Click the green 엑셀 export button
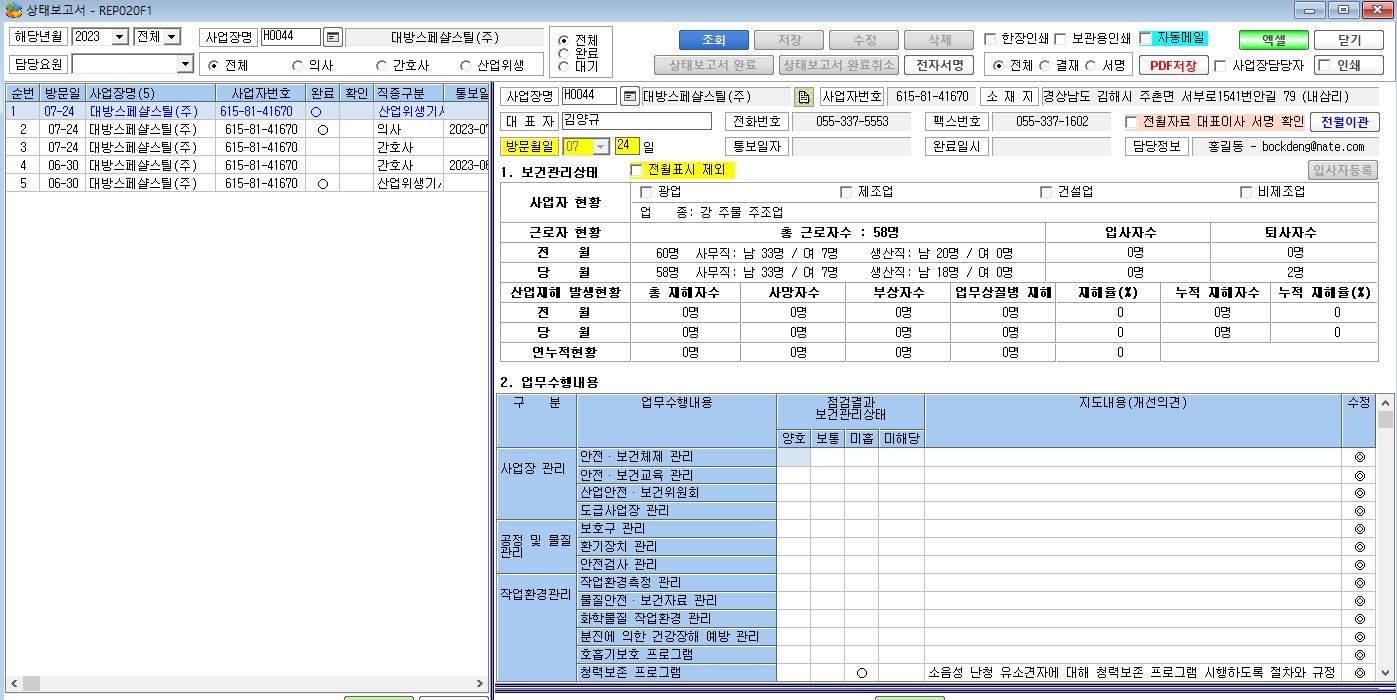Viewport: 1397px width, 700px height. [x=1273, y=40]
